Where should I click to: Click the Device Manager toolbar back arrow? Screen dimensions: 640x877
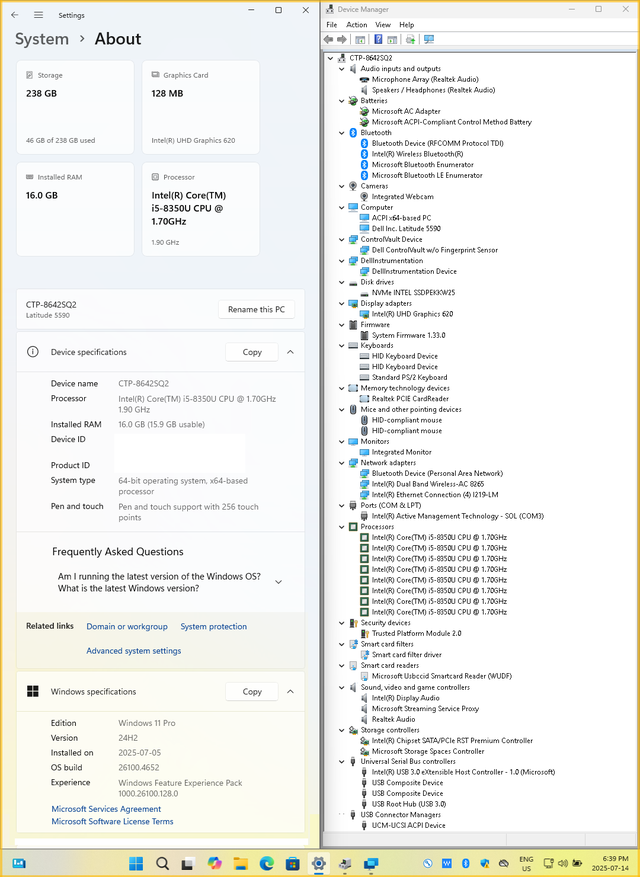click(328, 40)
